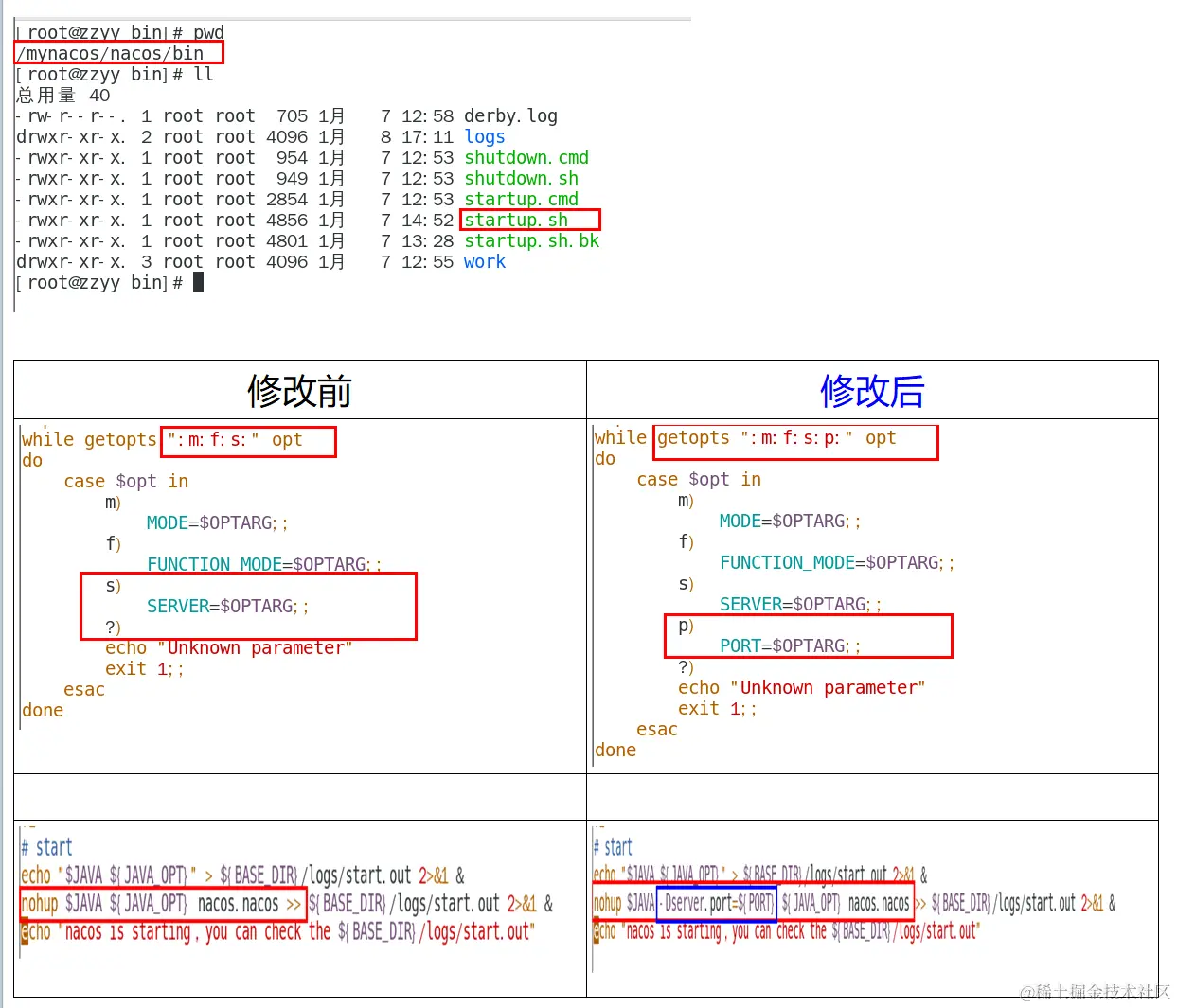Click the p) case label in 修改后

[x=687, y=627]
